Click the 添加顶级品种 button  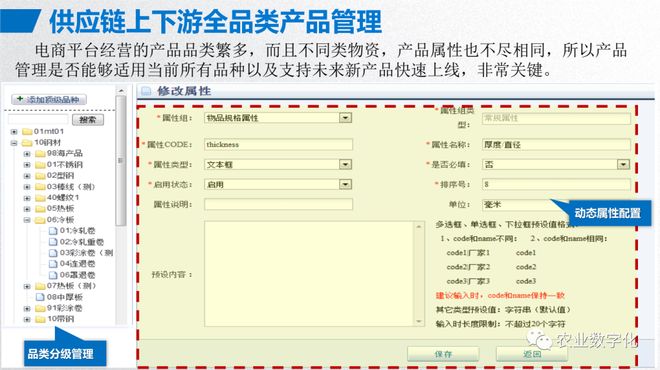(x=49, y=99)
